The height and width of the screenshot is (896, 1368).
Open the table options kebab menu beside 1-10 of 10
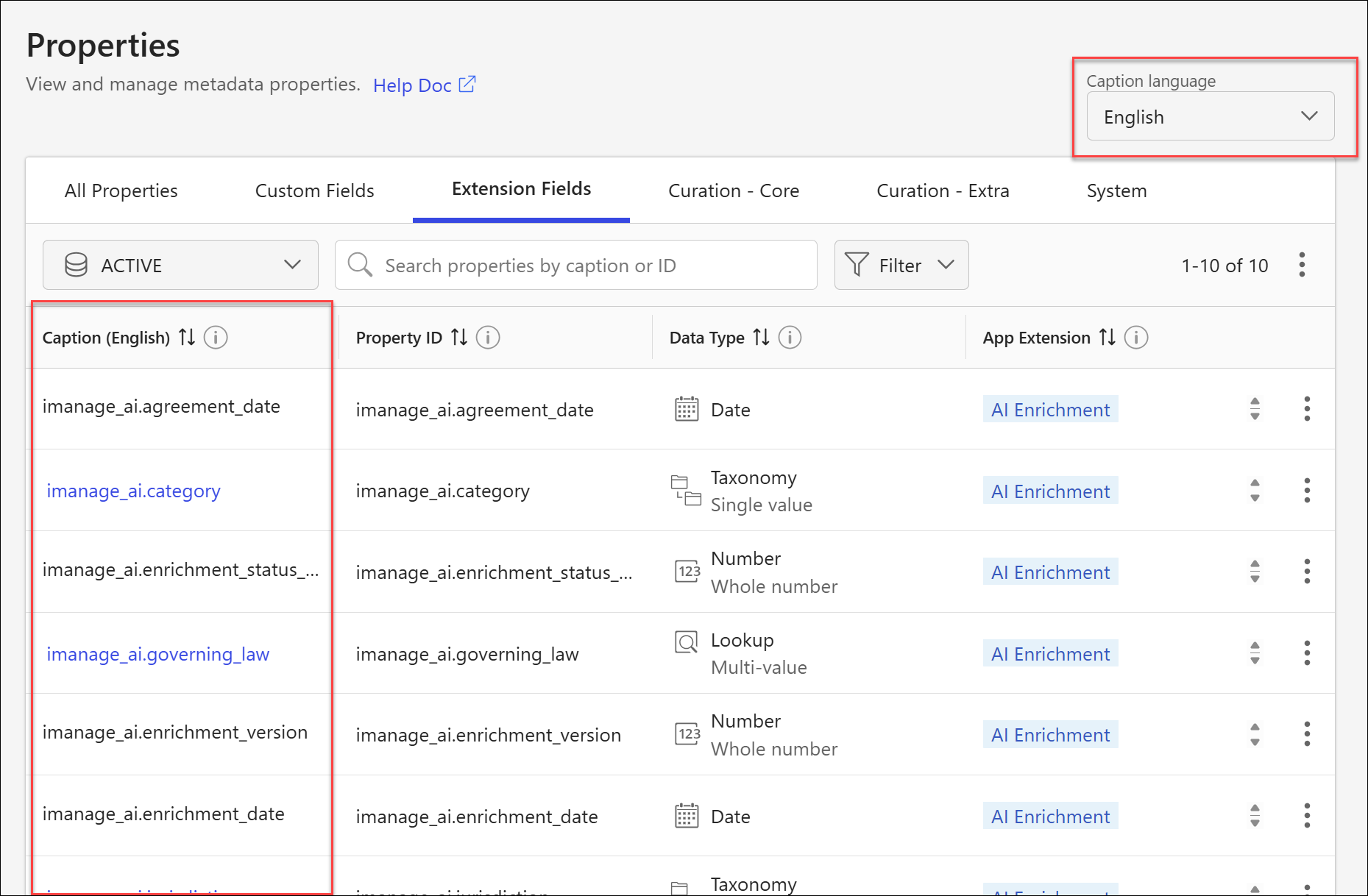[x=1302, y=265]
